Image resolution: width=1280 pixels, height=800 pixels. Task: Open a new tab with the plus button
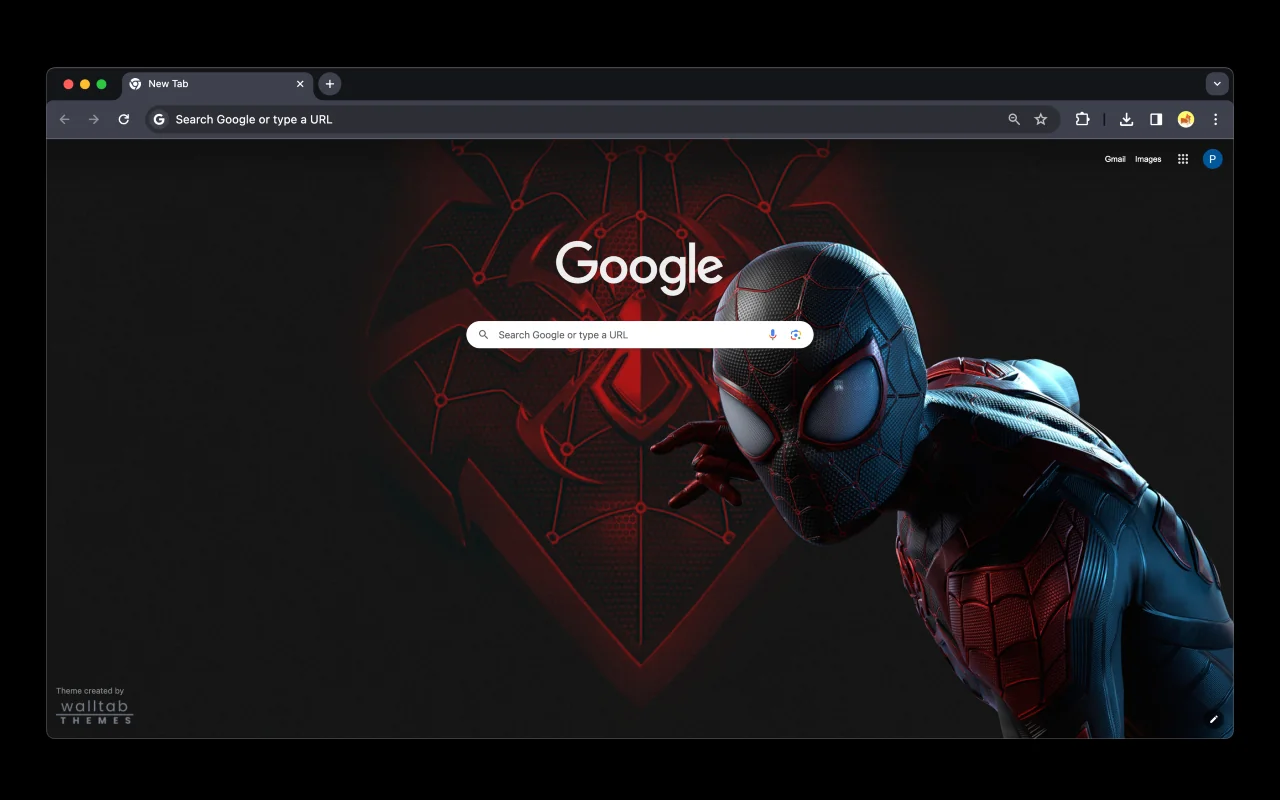pyautogui.click(x=330, y=84)
